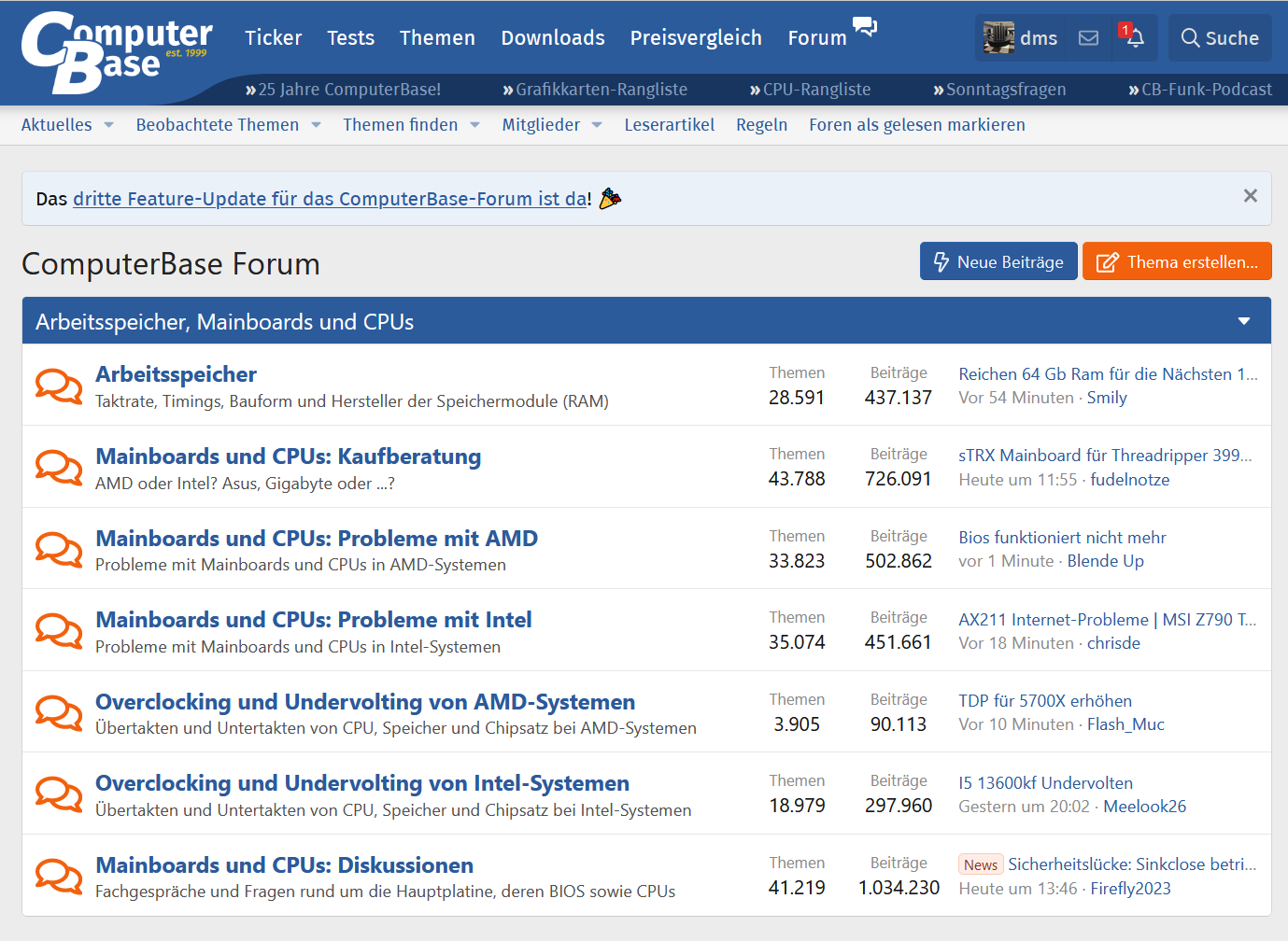Image resolution: width=1288 pixels, height=941 pixels.
Task: Open the CPU-Rangliste link
Action: click(x=810, y=90)
